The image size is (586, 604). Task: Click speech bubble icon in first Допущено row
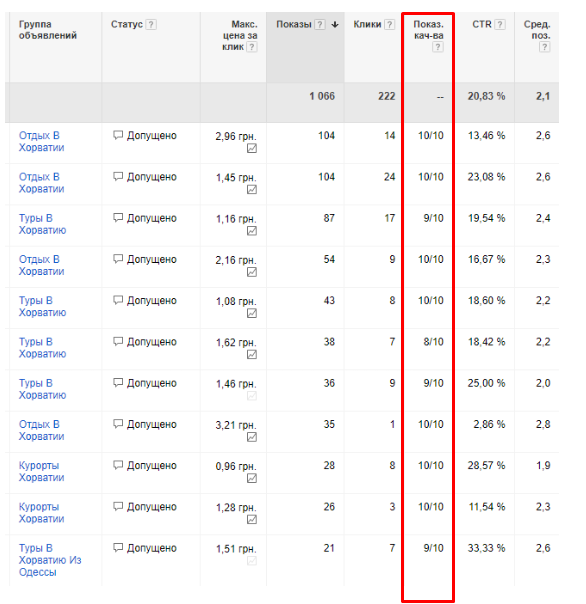click(118, 136)
